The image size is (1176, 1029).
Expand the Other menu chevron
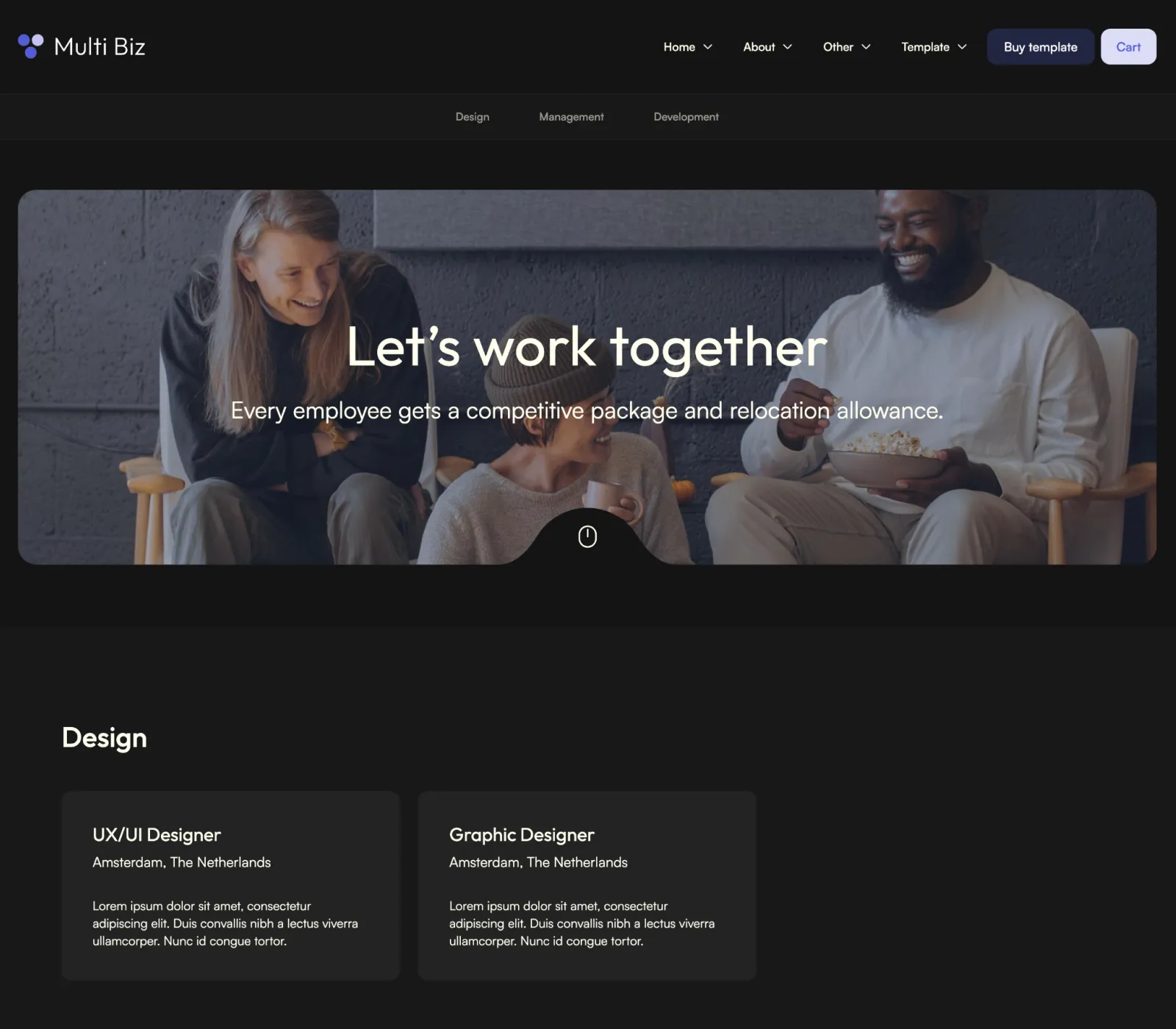(866, 47)
